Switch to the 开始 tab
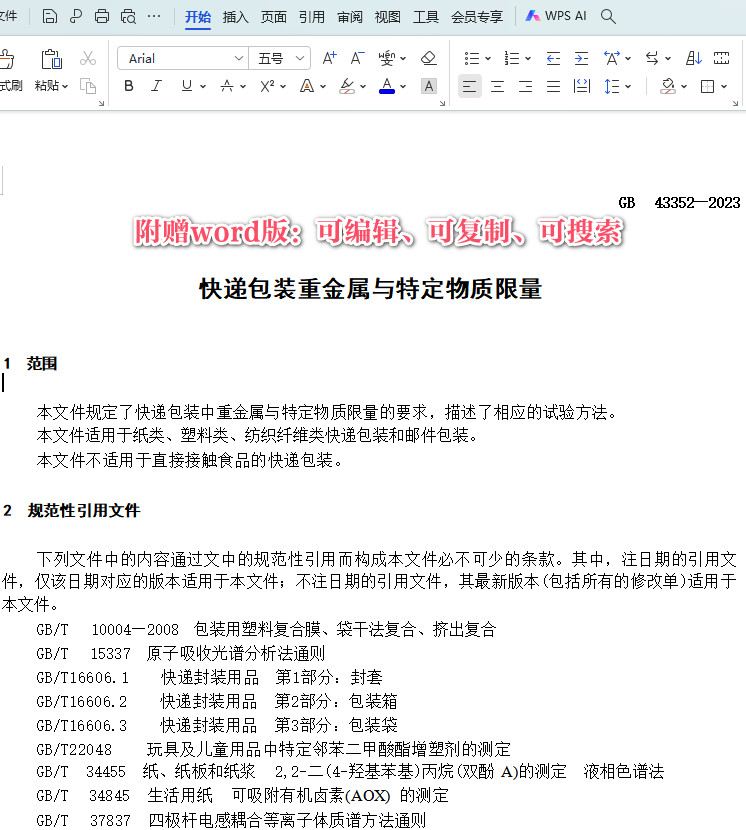This screenshot has height=830, width=746. [198, 17]
